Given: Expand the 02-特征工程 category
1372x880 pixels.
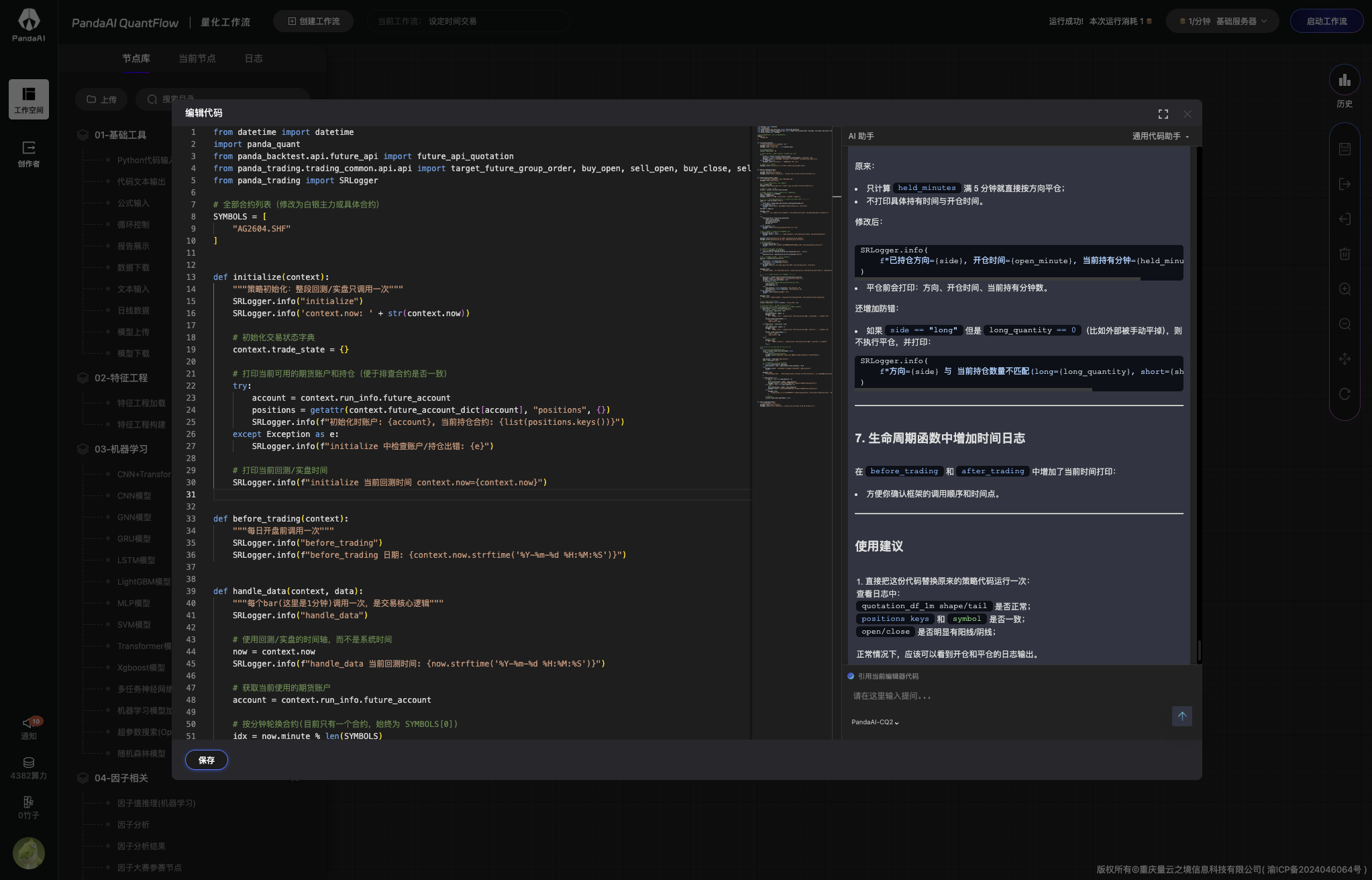Looking at the screenshot, I should click(121, 378).
